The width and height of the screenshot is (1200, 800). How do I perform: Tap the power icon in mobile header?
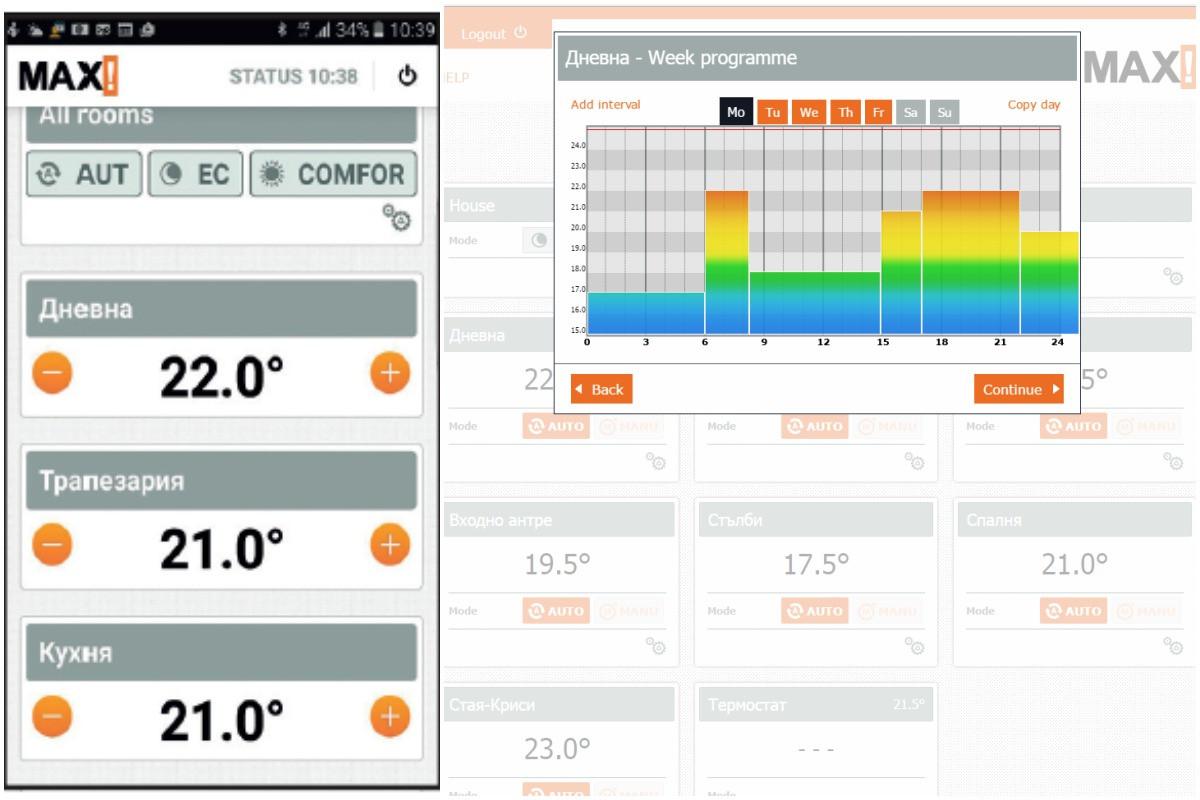coord(408,76)
